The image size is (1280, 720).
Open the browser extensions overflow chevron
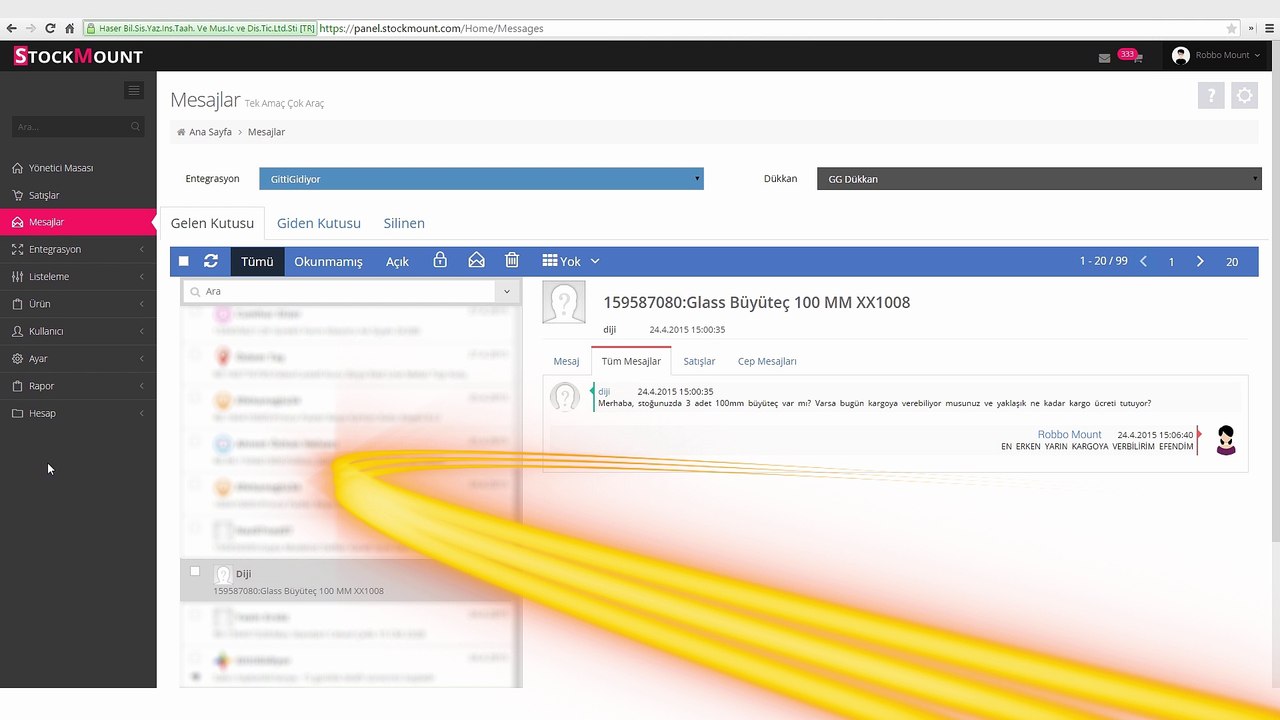coord(1251,28)
